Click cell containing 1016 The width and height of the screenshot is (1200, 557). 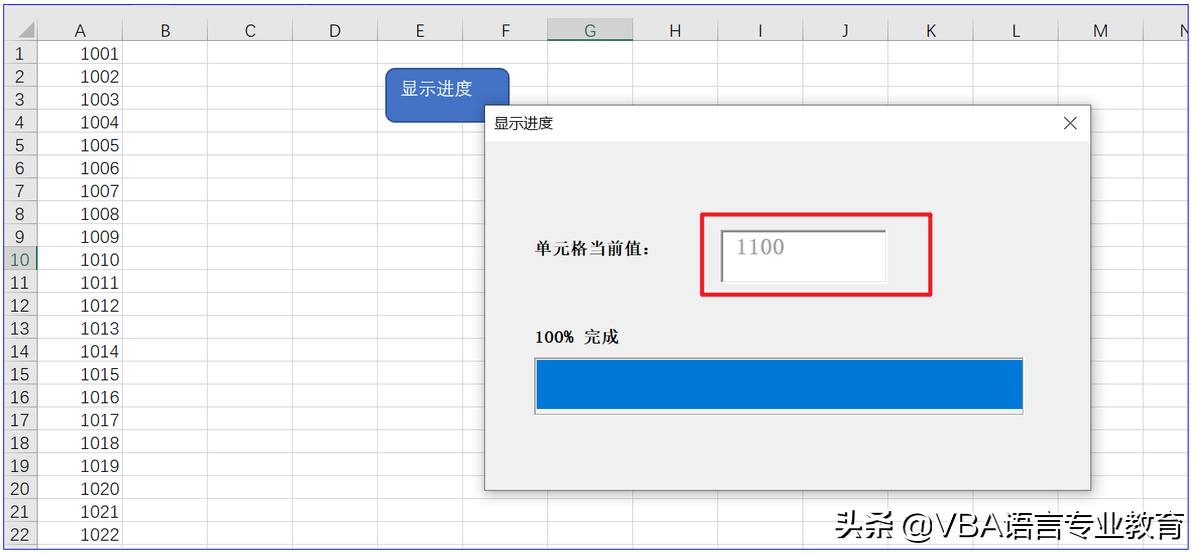(80, 397)
